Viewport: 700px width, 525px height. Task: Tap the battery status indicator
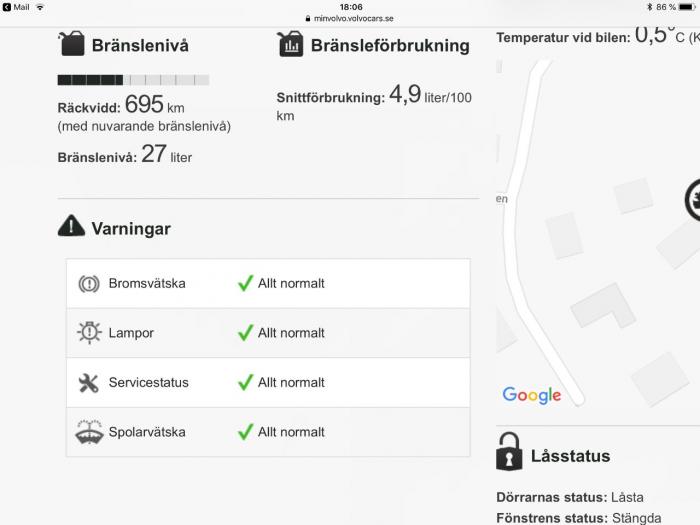click(x=688, y=7)
